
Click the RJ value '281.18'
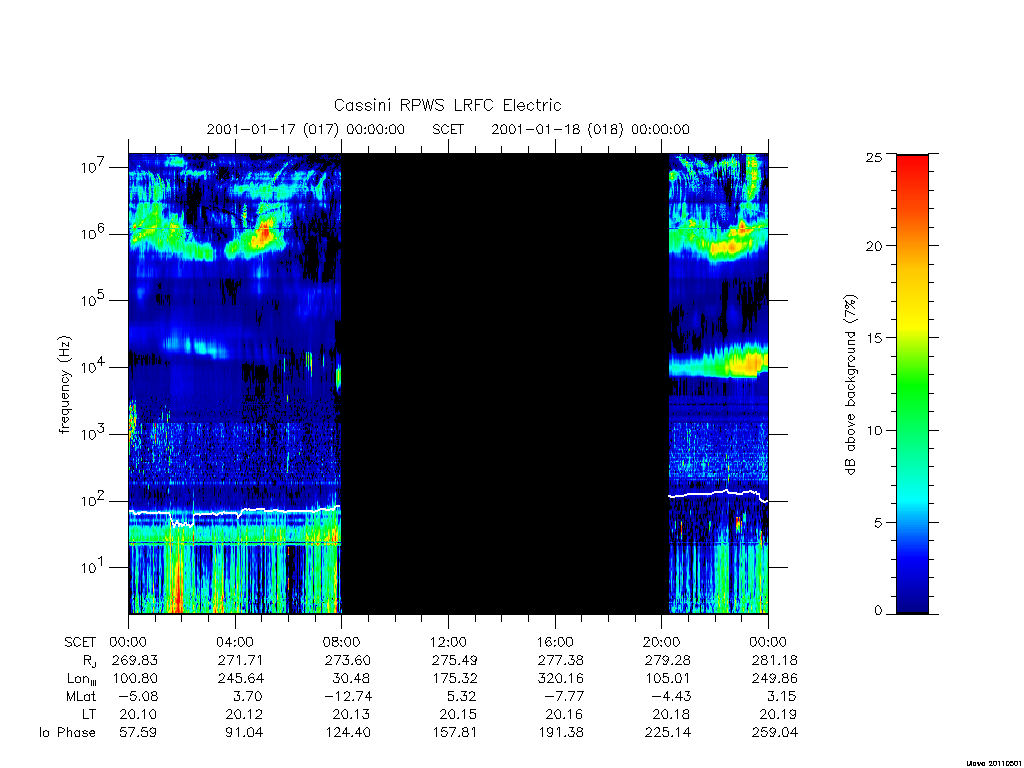tap(775, 660)
